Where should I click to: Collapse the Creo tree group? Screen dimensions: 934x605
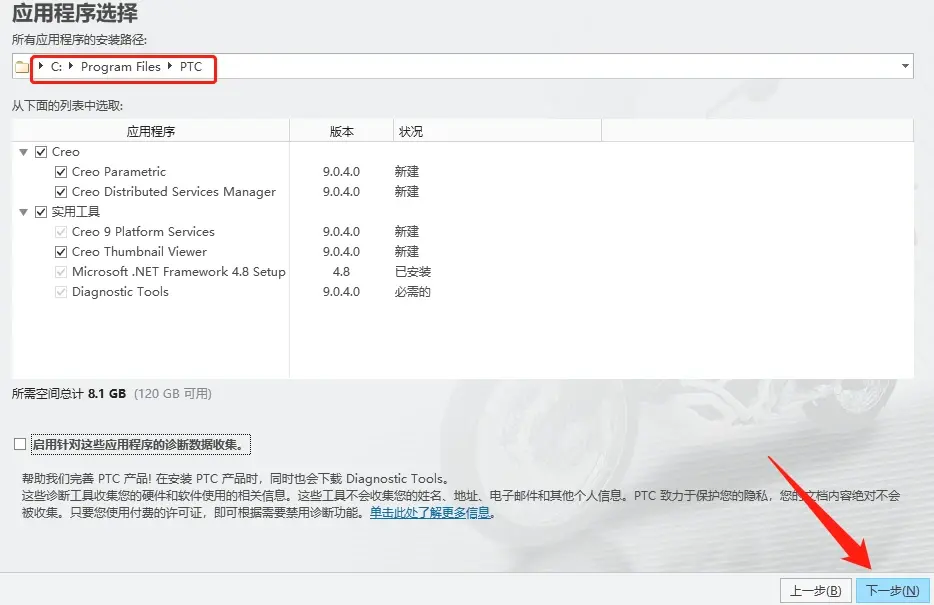23,152
